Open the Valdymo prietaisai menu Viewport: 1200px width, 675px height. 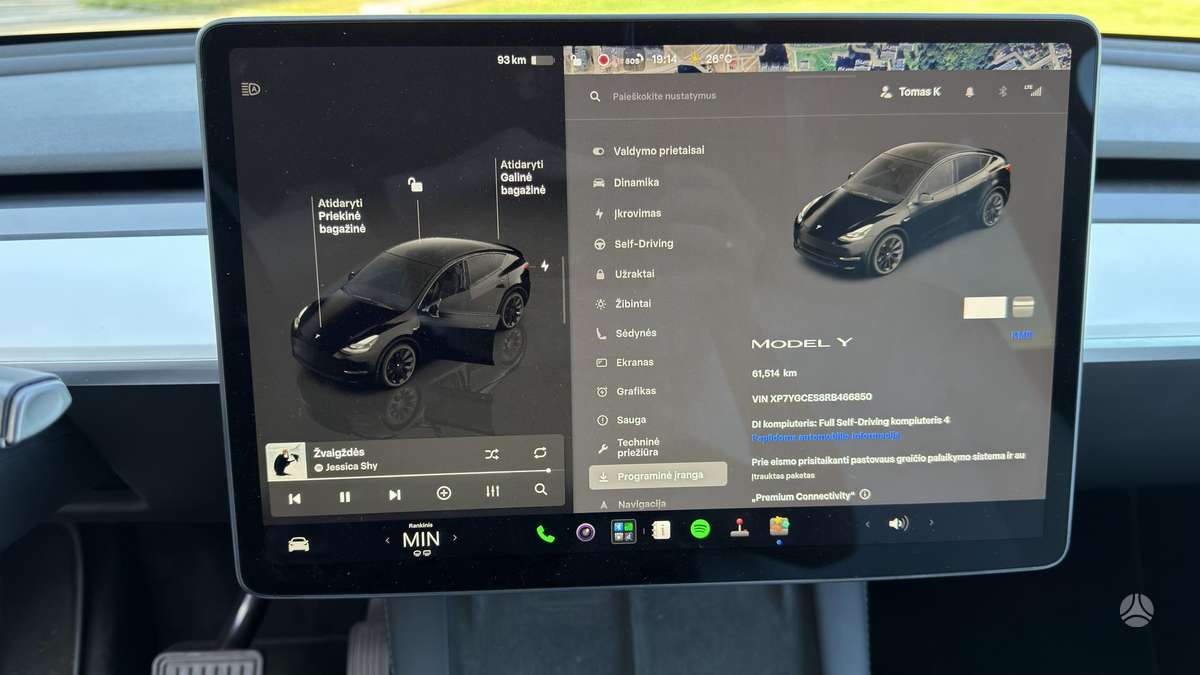point(649,151)
